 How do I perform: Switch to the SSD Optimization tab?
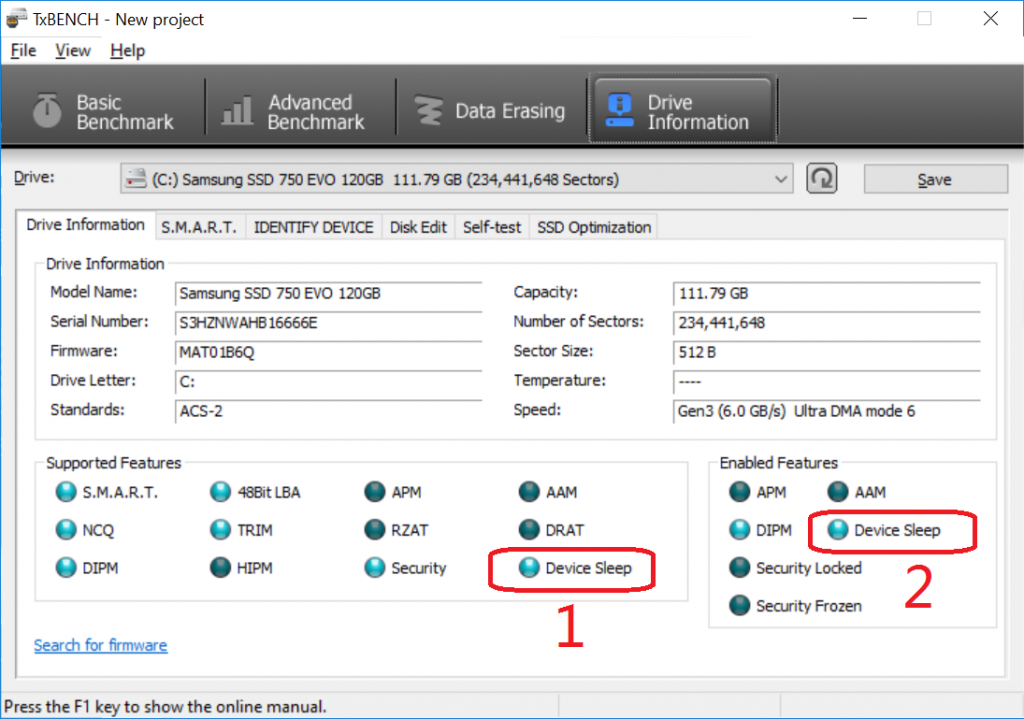pyautogui.click(x=594, y=227)
